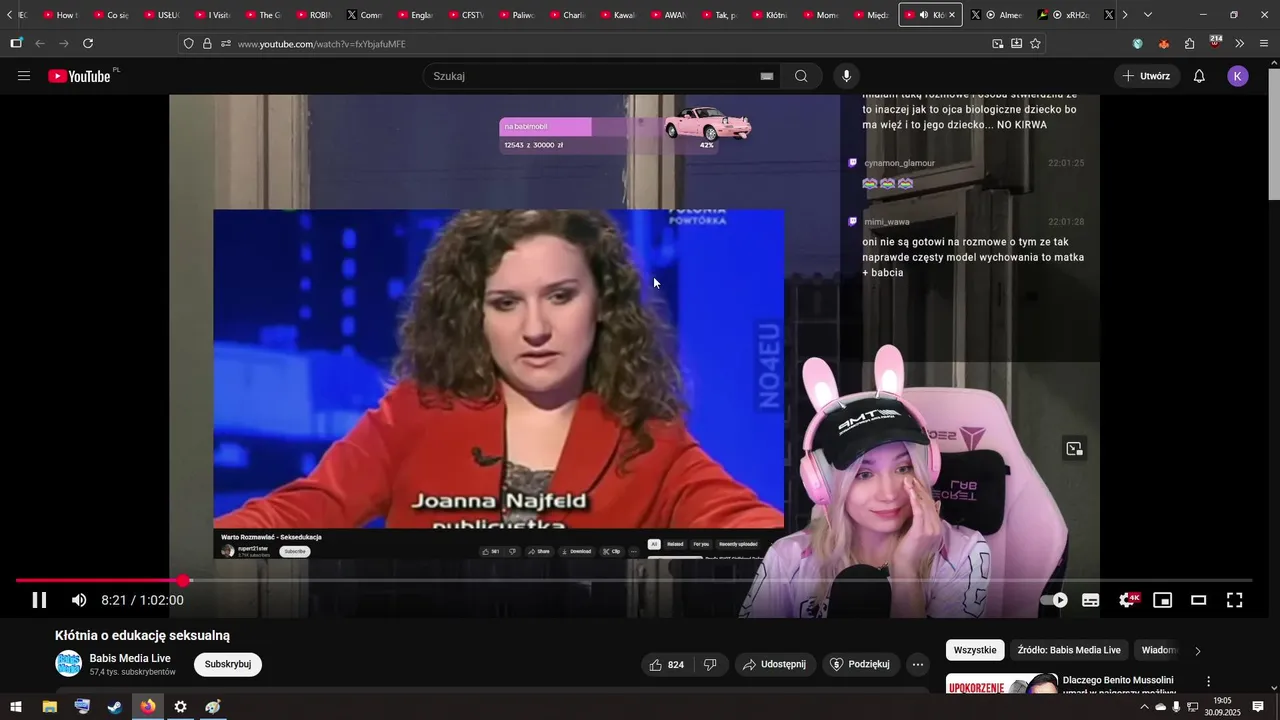Select the Wiadom… filter chip
Image resolution: width=1280 pixels, height=720 pixels.
(1158, 650)
